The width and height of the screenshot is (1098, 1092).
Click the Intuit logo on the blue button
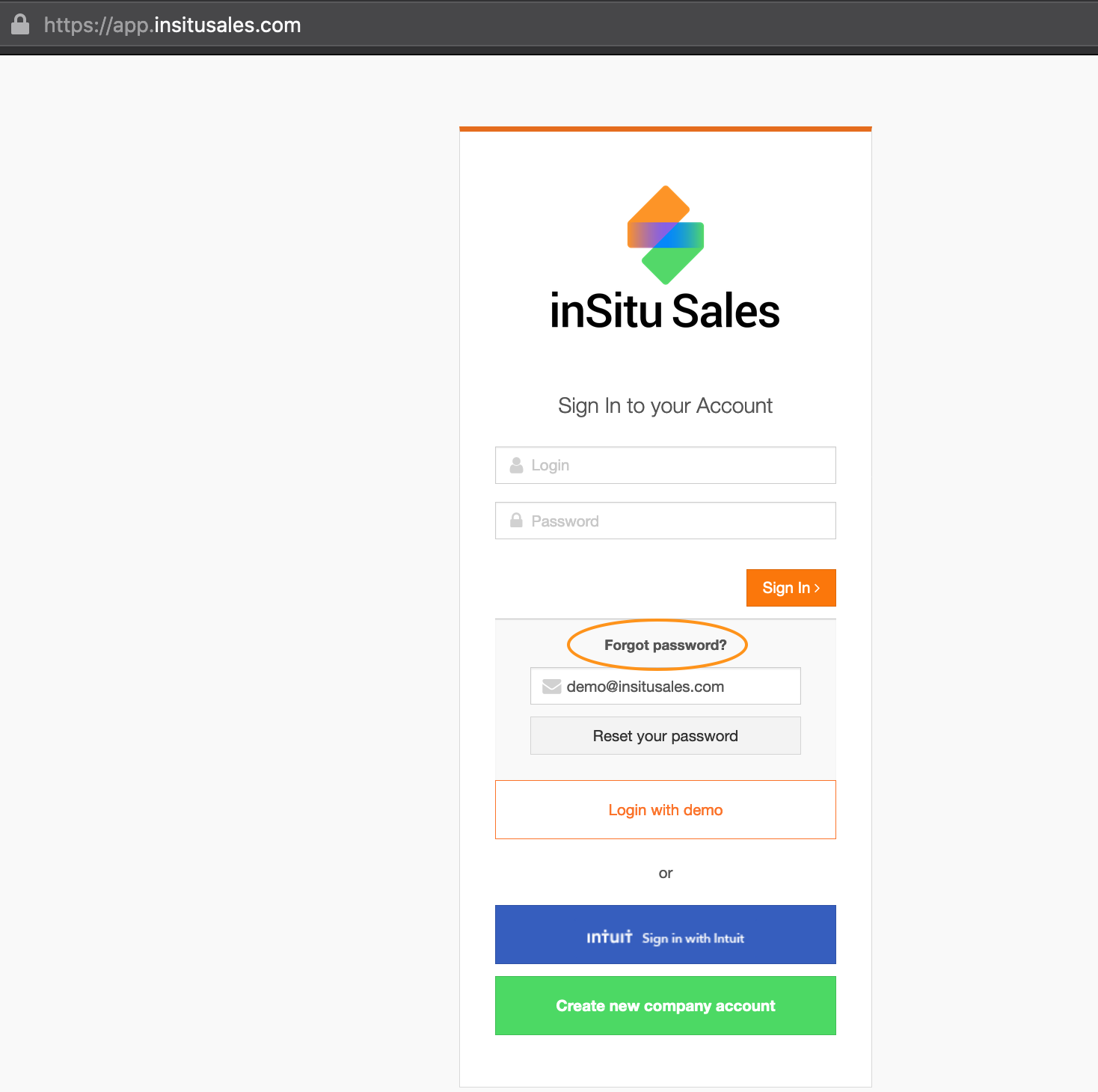[609, 937]
